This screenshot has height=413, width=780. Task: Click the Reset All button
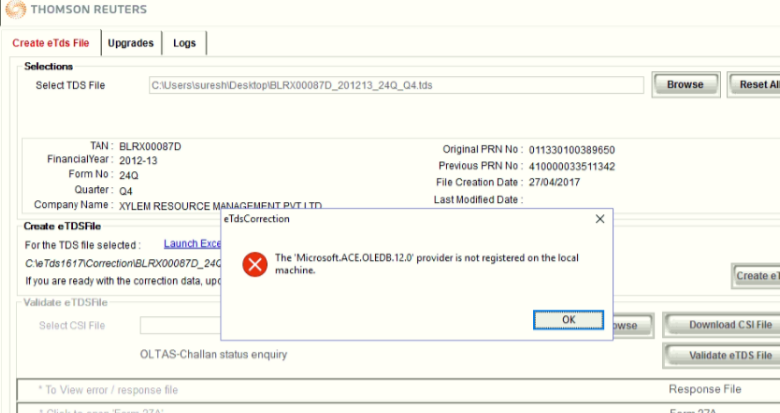[756, 85]
